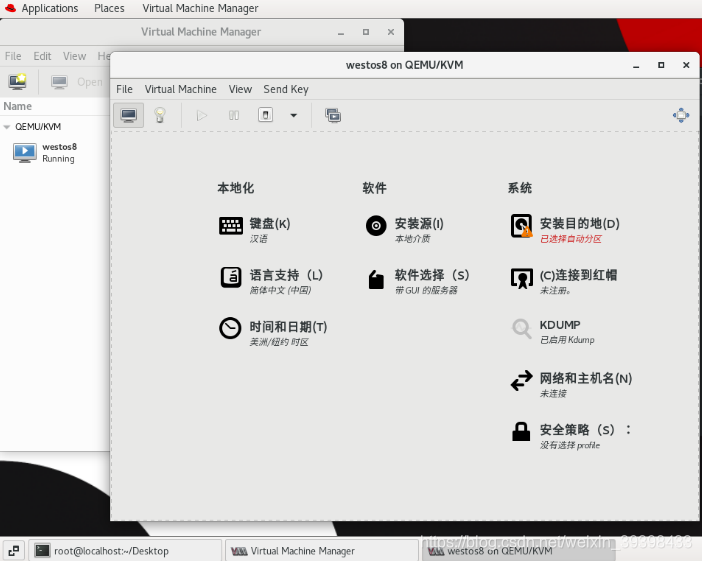Click the 美洲/纽约 时区 text

click(x=279, y=343)
